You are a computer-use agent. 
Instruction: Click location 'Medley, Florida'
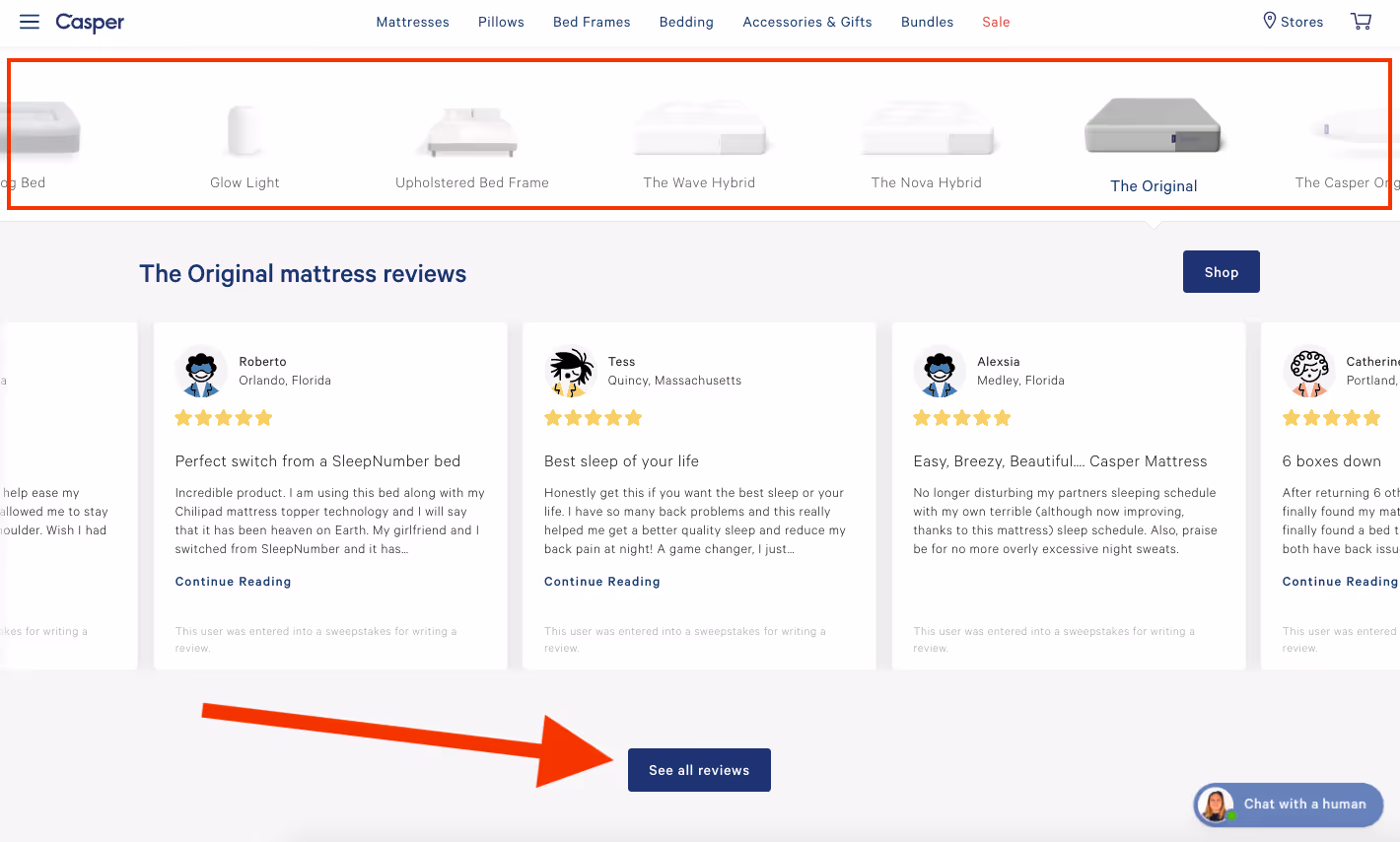click(1020, 381)
